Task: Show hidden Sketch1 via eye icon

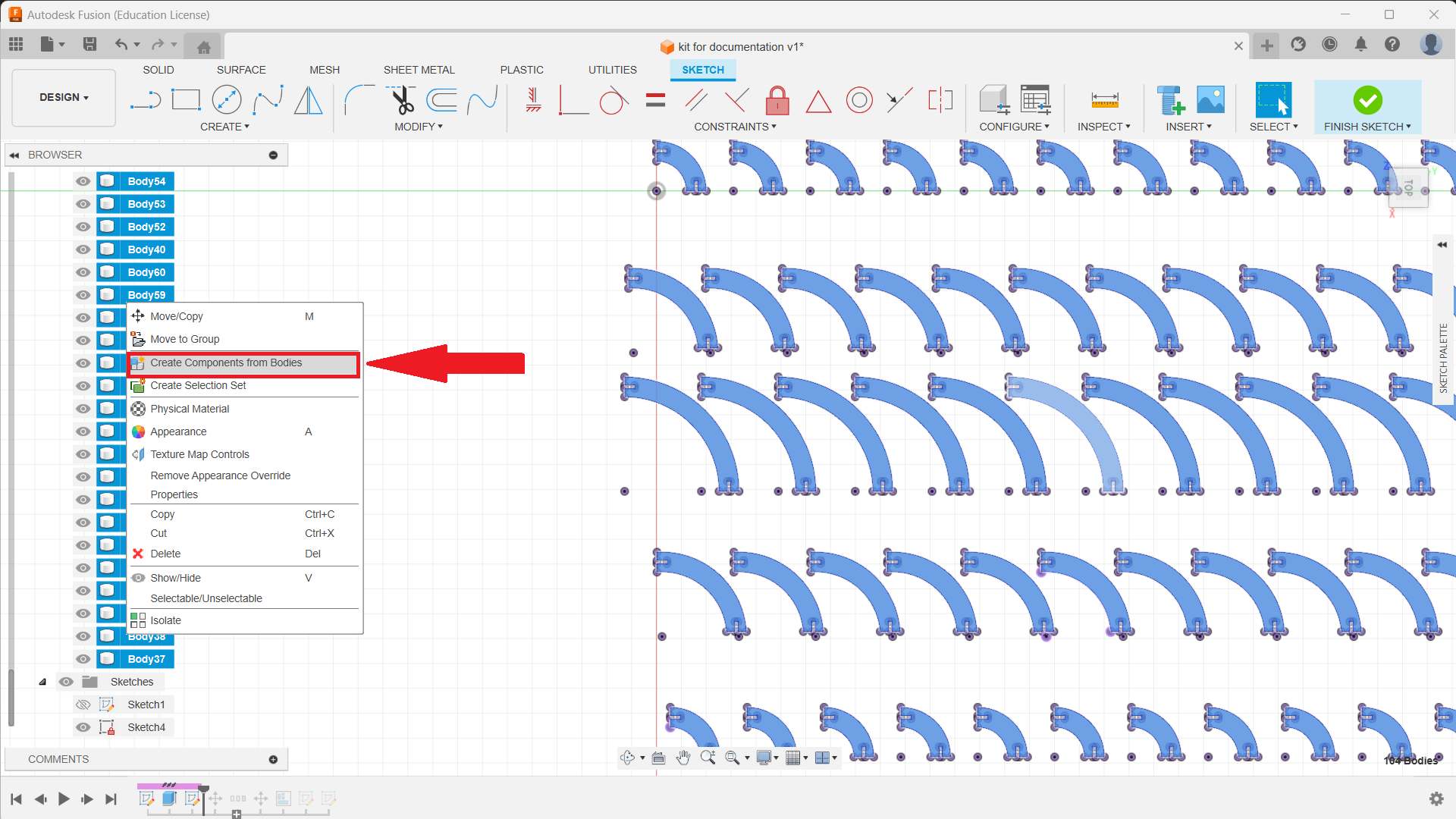Action: coord(83,704)
